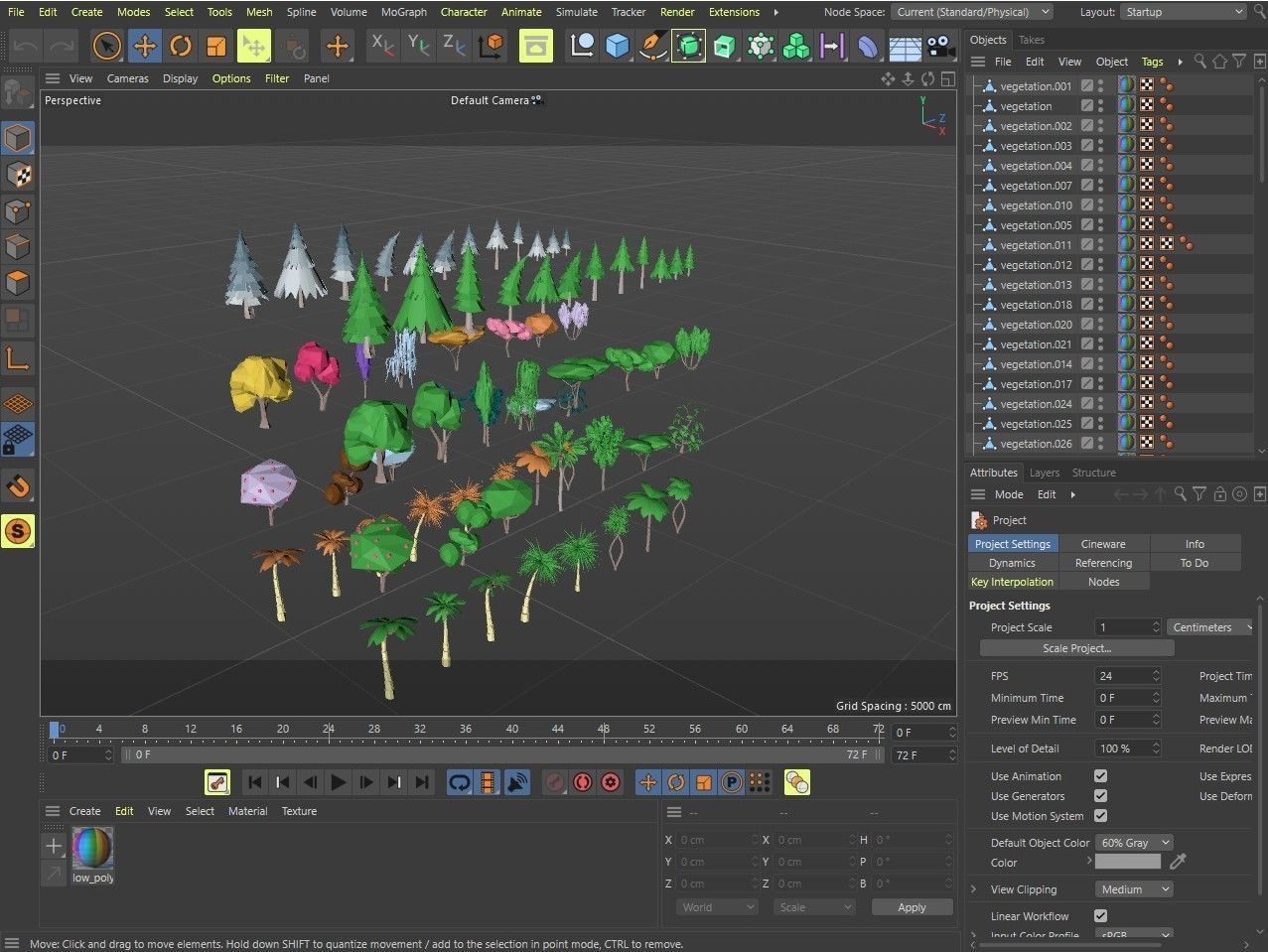1268x952 pixels.
Task: Switch to the Layers tab
Action: [x=1045, y=473]
